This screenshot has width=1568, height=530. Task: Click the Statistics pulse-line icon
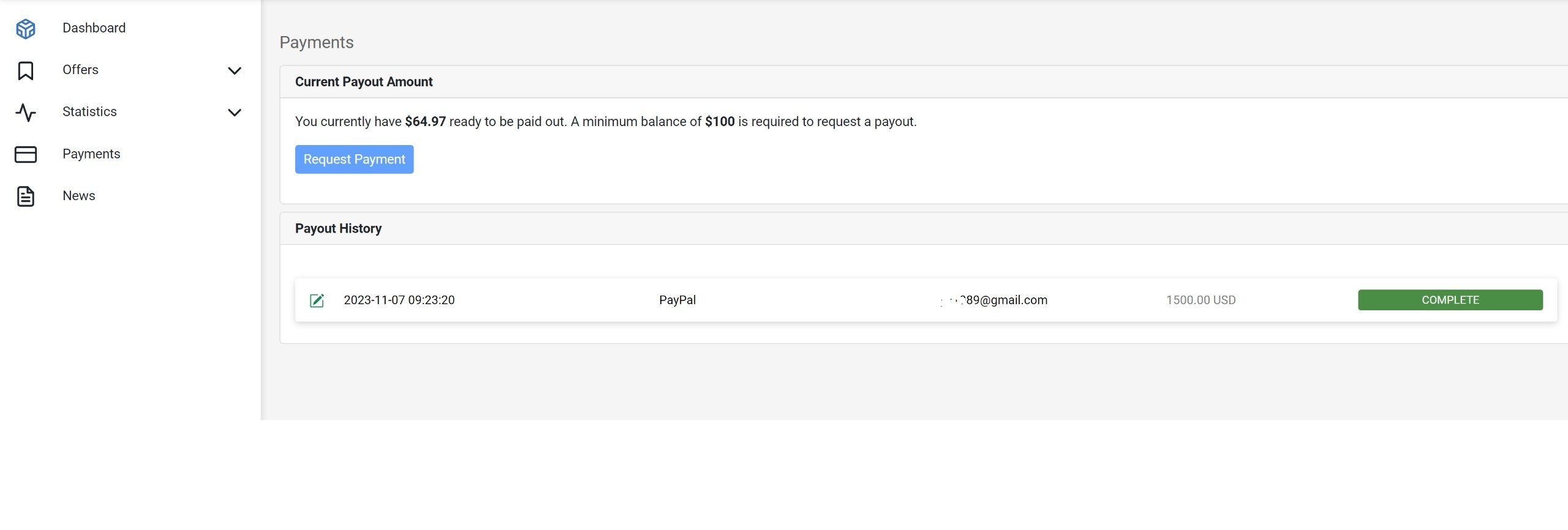pyautogui.click(x=26, y=112)
